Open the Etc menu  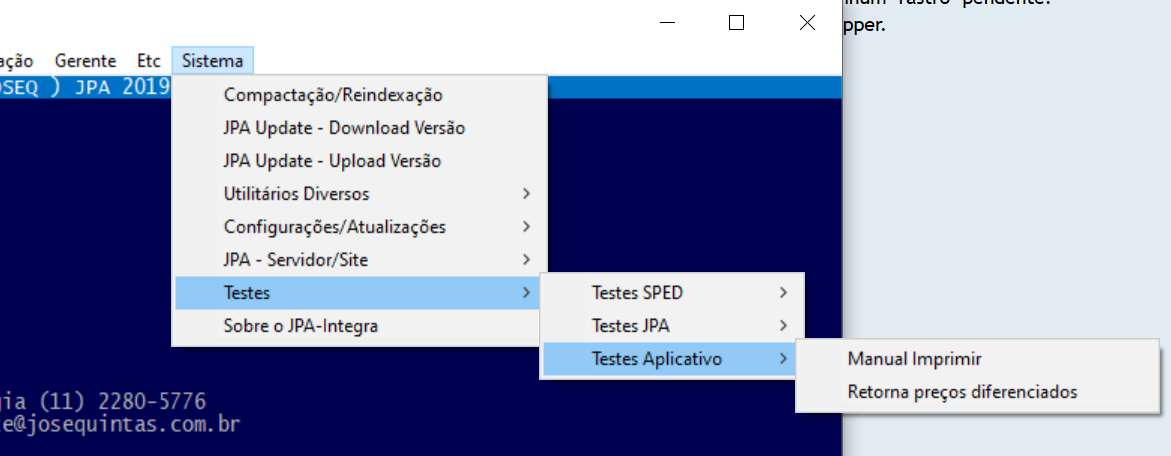pos(148,61)
